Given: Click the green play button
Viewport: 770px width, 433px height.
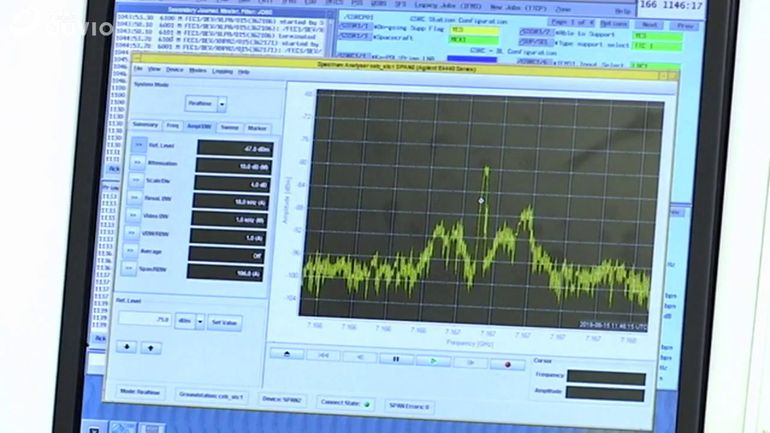Looking at the screenshot, I should (x=433, y=360).
